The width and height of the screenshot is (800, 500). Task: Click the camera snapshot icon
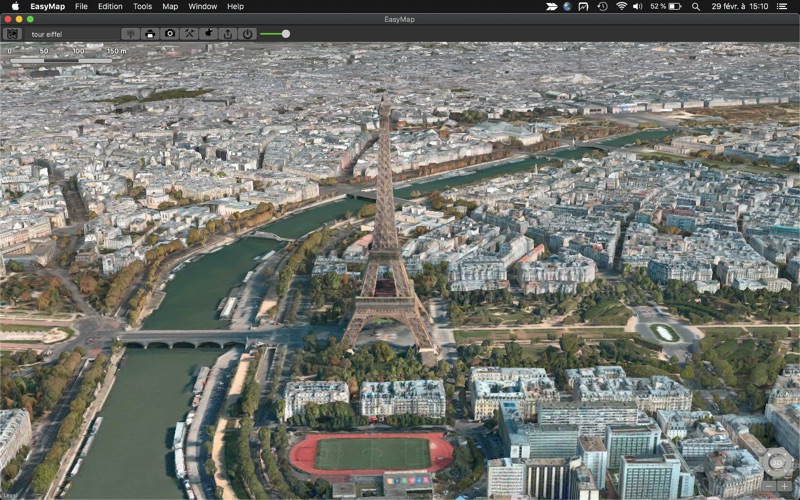(x=170, y=34)
